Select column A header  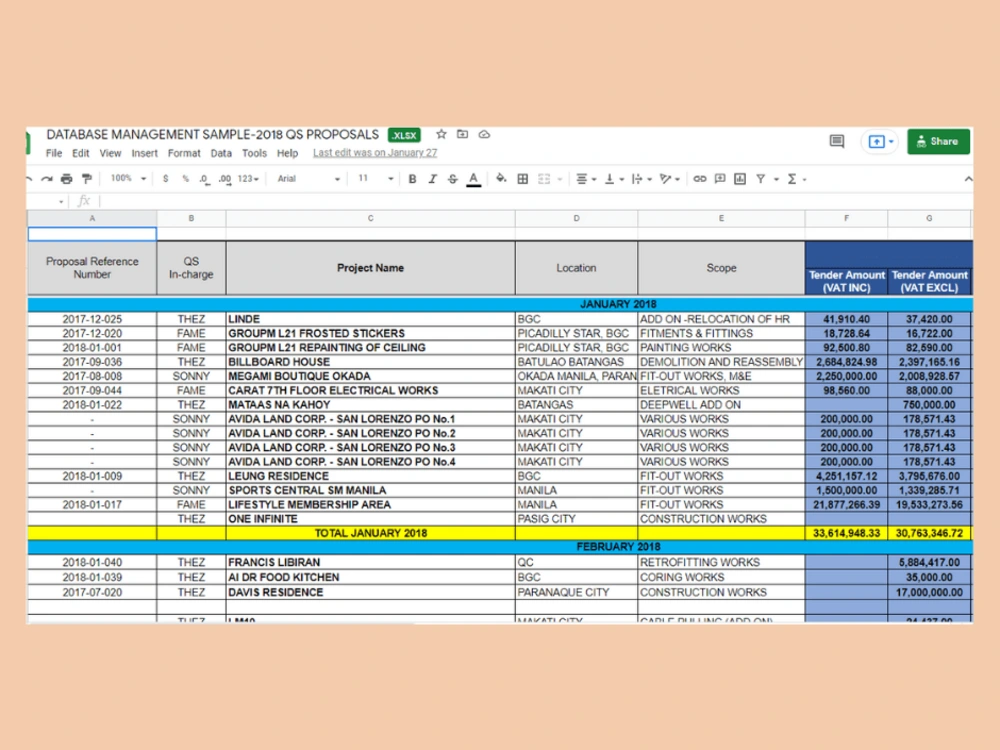[92, 218]
